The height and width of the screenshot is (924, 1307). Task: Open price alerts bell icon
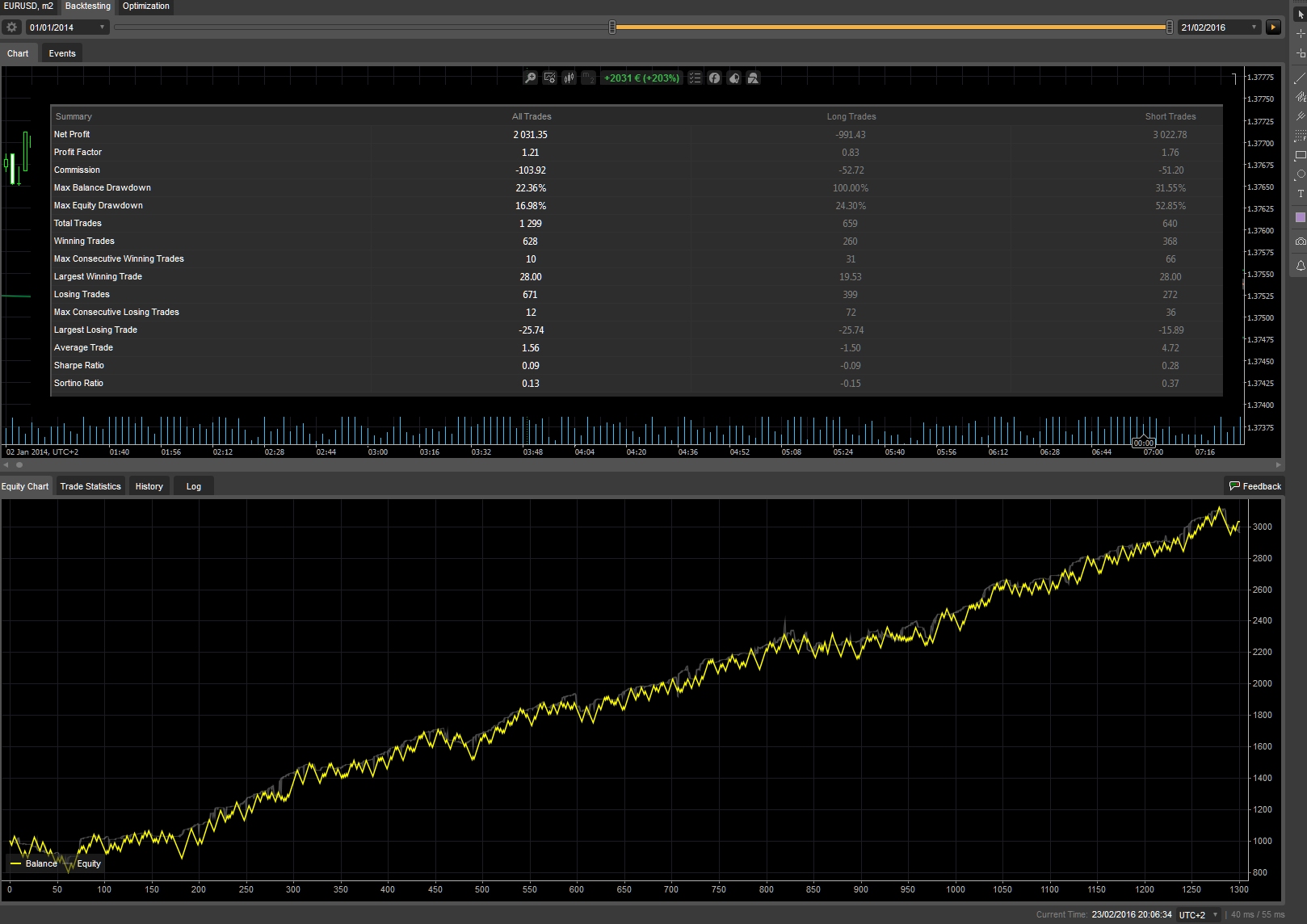click(1300, 266)
